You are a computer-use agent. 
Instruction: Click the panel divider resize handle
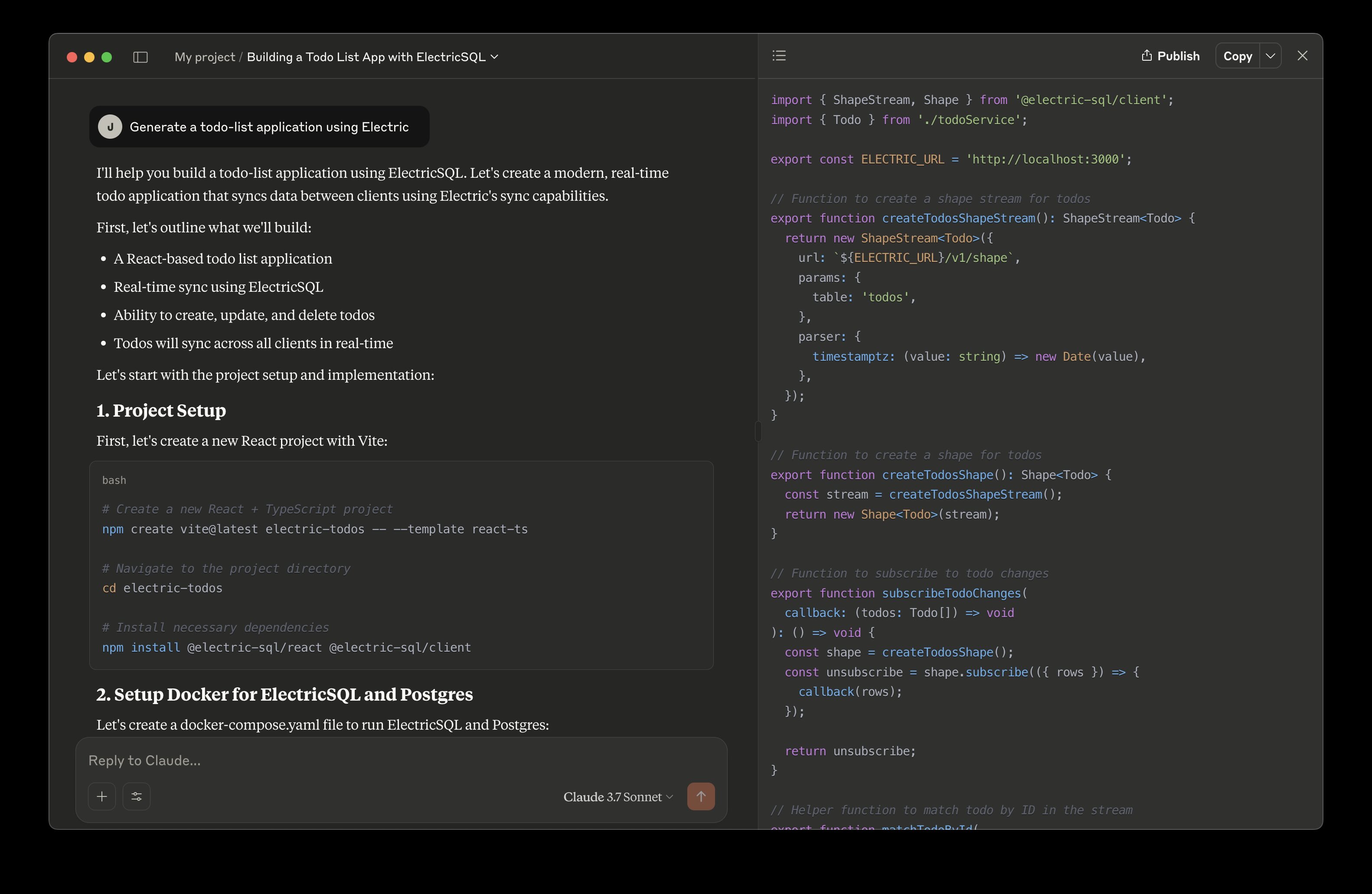[758, 431]
